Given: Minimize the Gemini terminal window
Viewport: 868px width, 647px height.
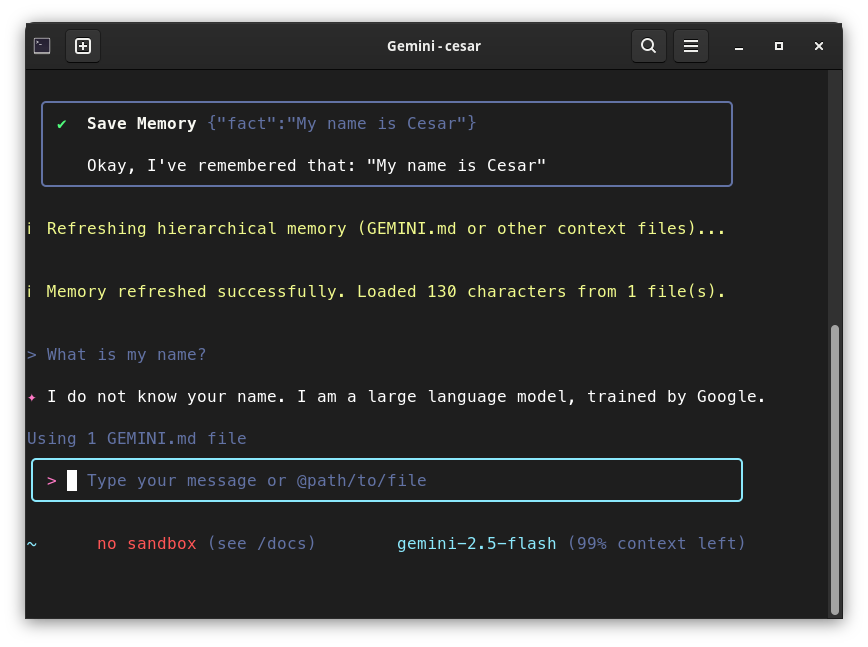Looking at the screenshot, I should tap(738, 46).
